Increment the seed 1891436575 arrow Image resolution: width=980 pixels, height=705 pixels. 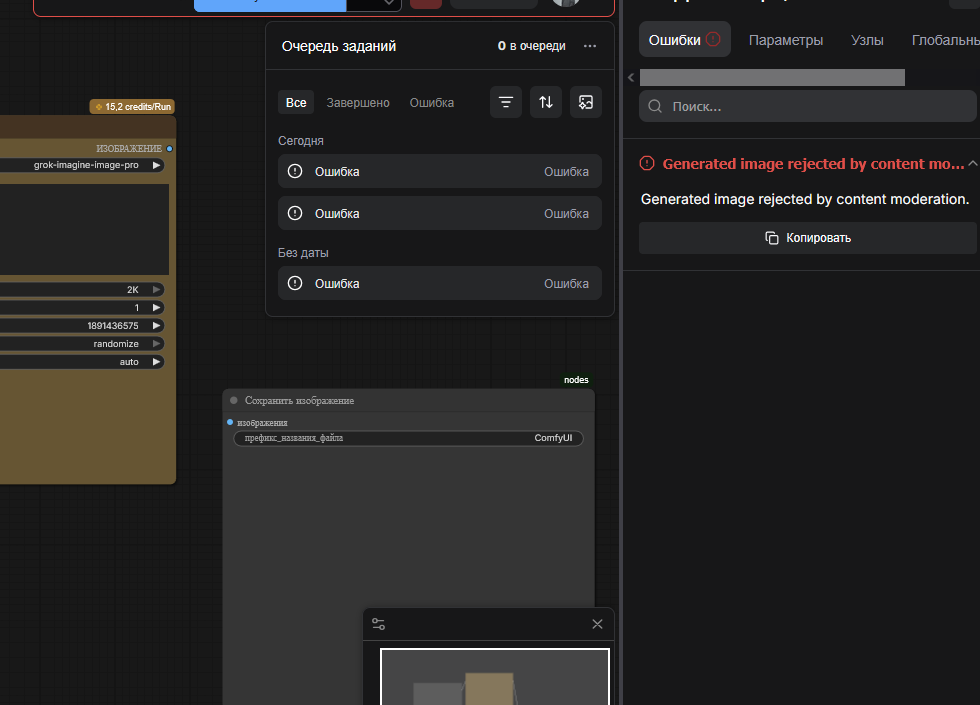[x=156, y=326]
